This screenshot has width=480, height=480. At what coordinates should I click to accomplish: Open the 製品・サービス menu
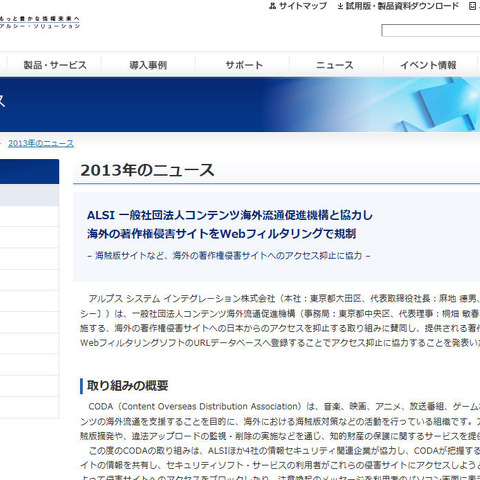[55, 65]
